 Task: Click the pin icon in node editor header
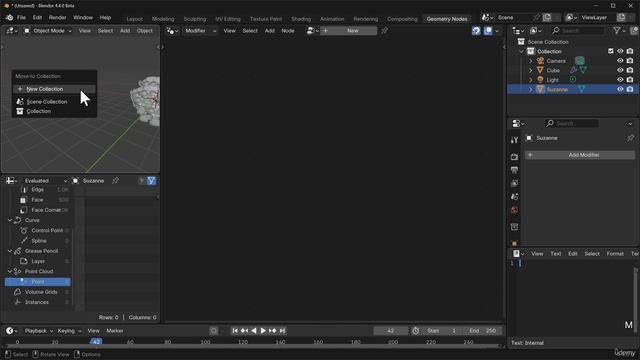pyautogui.click(x=384, y=31)
